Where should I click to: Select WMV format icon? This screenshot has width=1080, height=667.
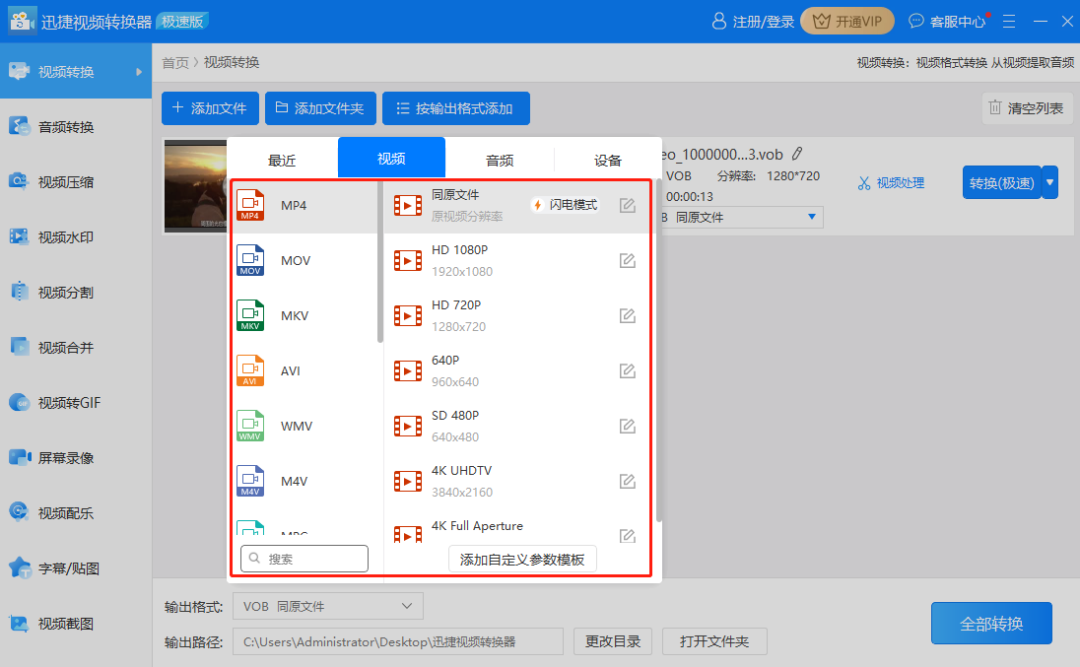250,426
